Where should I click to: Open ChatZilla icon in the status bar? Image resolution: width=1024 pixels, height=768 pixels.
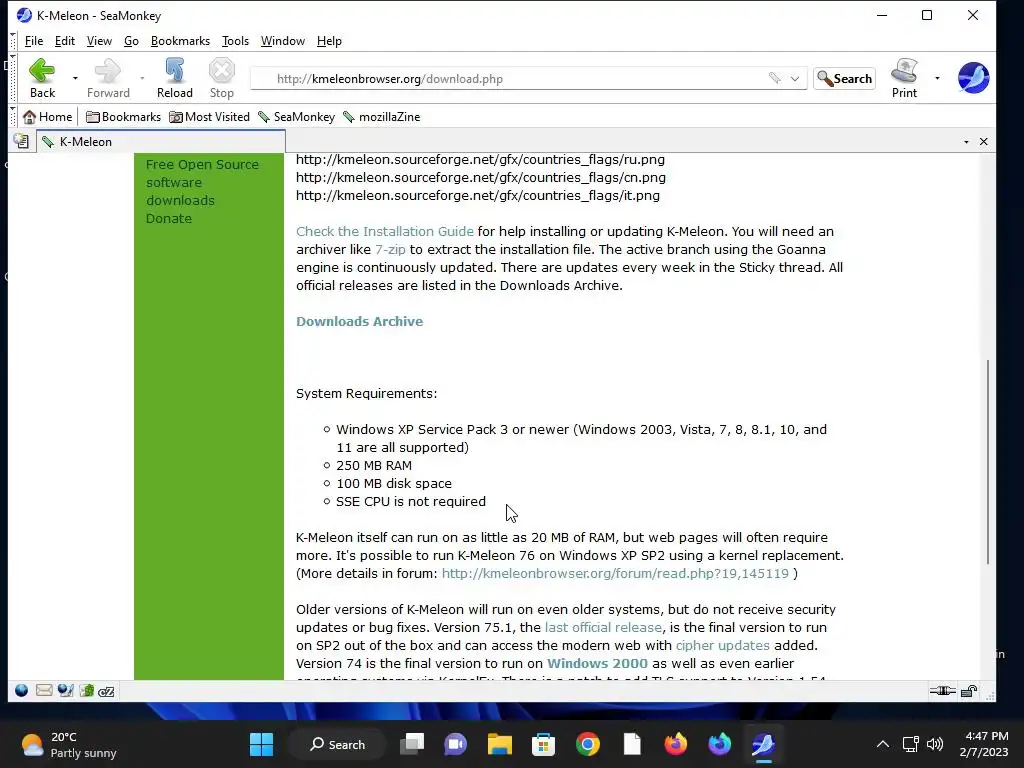[106, 691]
